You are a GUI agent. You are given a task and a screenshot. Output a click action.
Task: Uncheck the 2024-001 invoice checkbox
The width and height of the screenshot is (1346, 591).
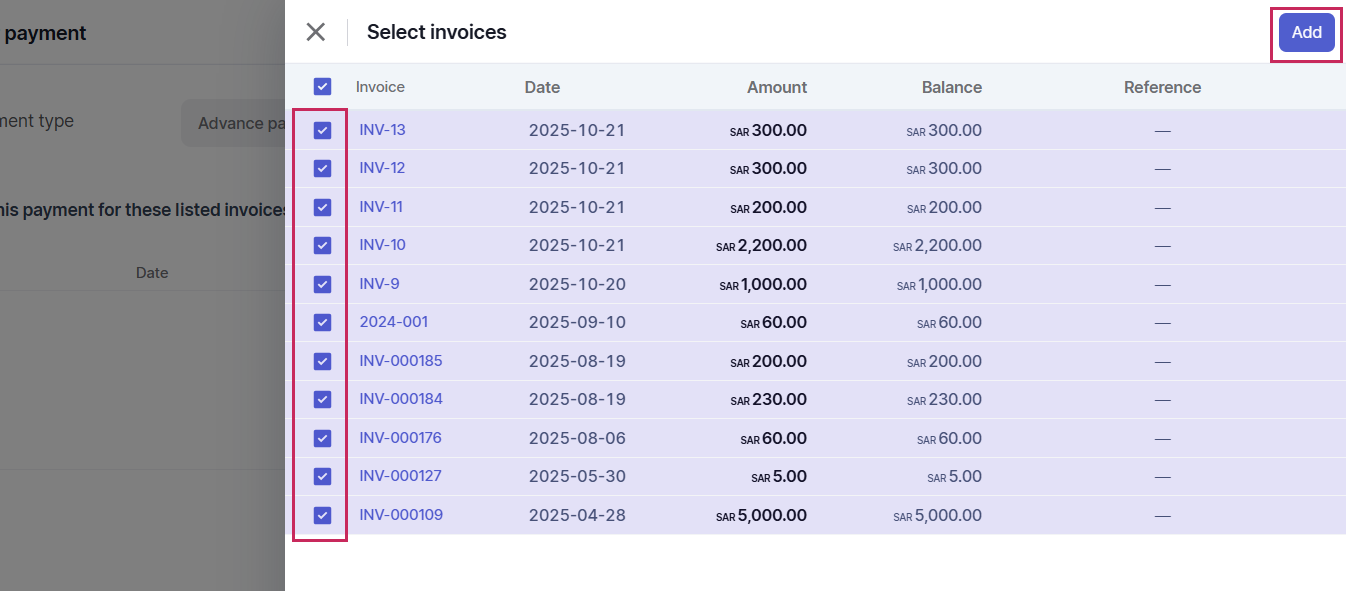point(322,322)
